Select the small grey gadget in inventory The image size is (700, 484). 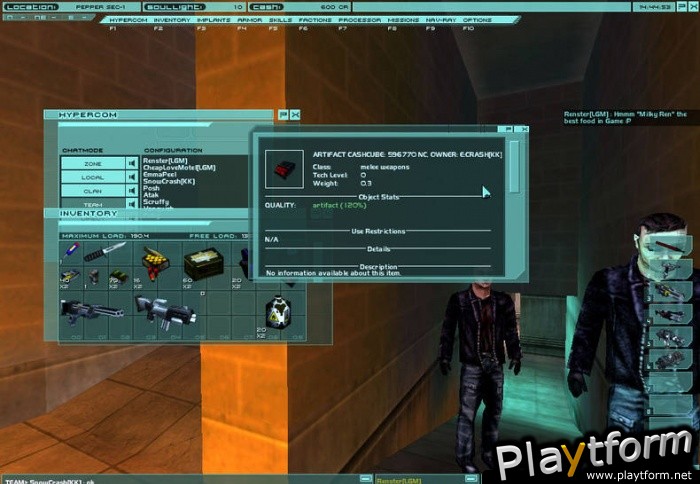(94, 277)
